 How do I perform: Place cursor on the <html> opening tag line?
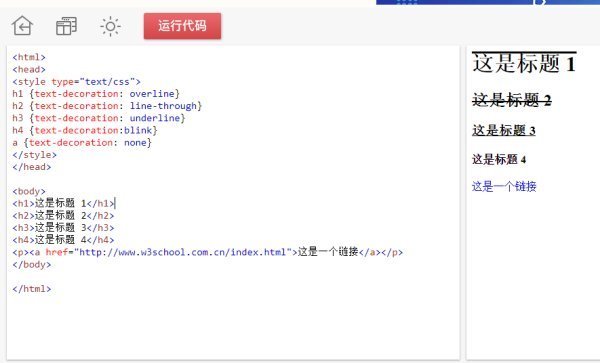[29, 57]
